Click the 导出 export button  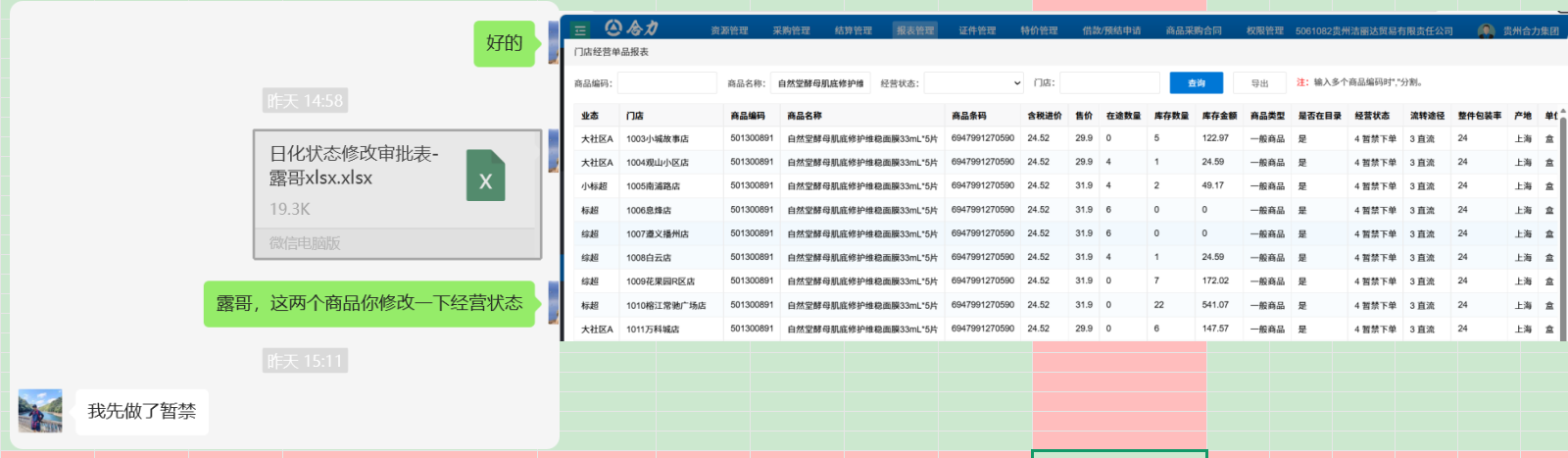tap(1259, 83)
